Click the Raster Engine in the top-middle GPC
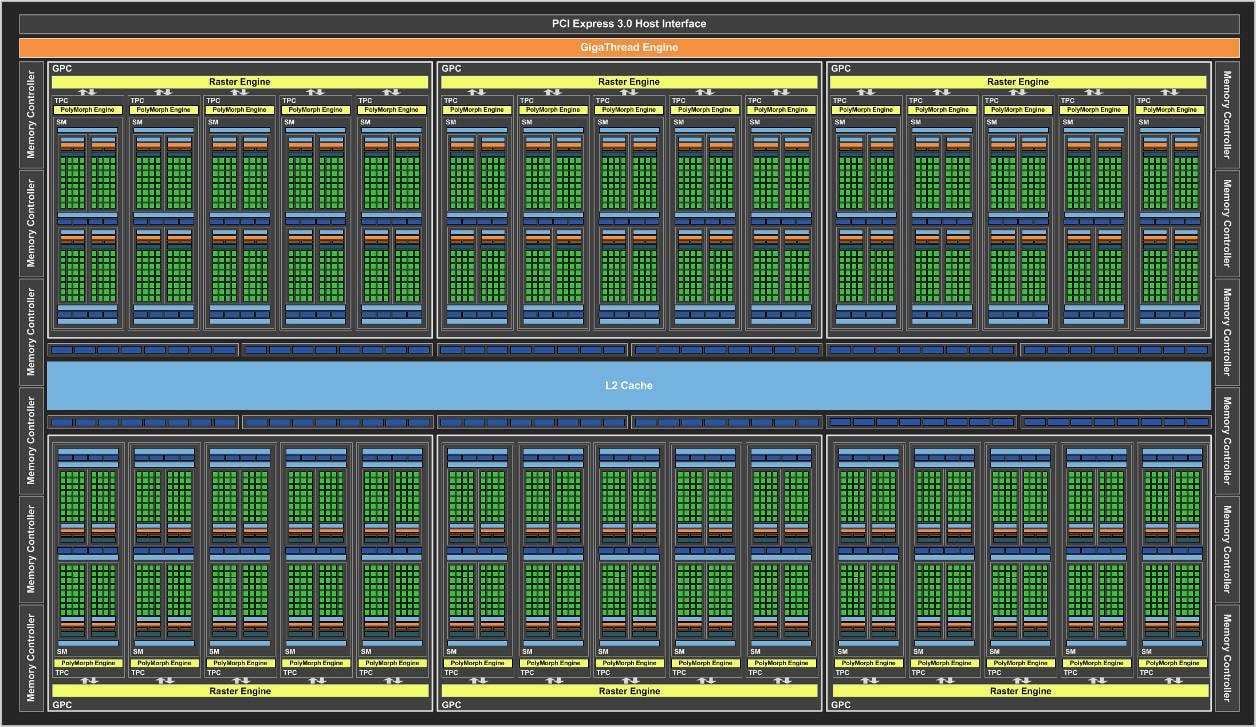Viewport: 1256px width, 727px height. (629, 81)
